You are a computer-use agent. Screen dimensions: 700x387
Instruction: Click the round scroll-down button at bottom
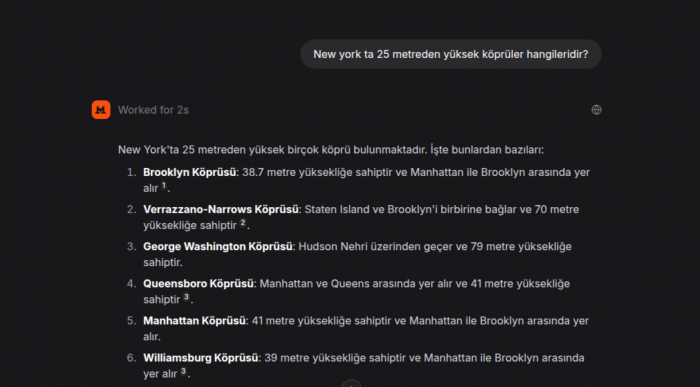pos(351,383)
